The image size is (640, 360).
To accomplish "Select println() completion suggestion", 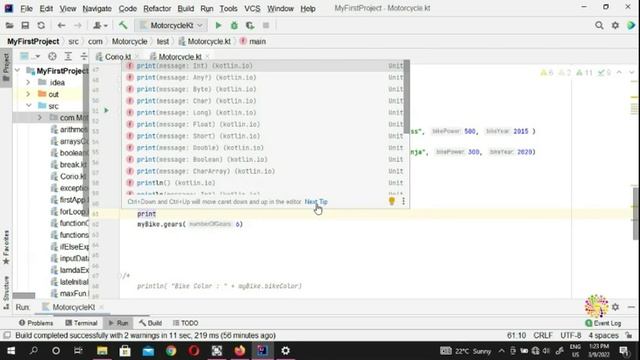I will pyautogui.click(x=263, y=183).
